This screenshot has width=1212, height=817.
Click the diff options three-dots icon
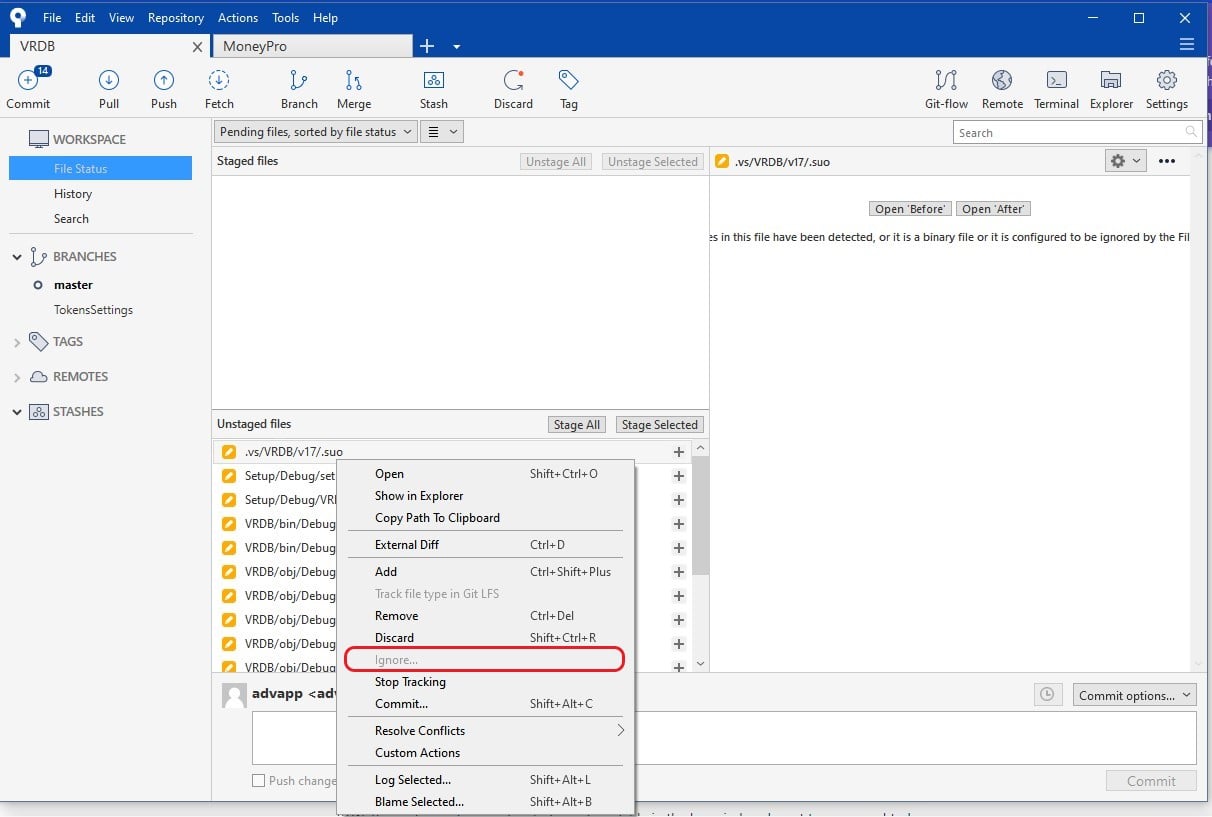tap(1167, 161)
